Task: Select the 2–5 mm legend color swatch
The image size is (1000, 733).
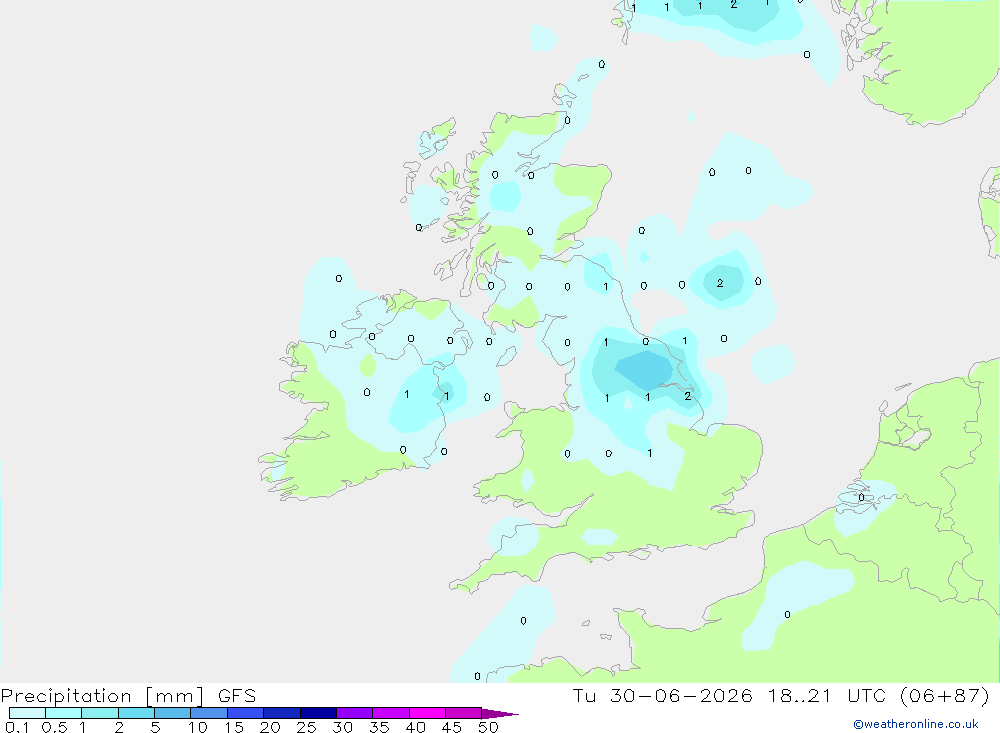Action: point(136,713)
